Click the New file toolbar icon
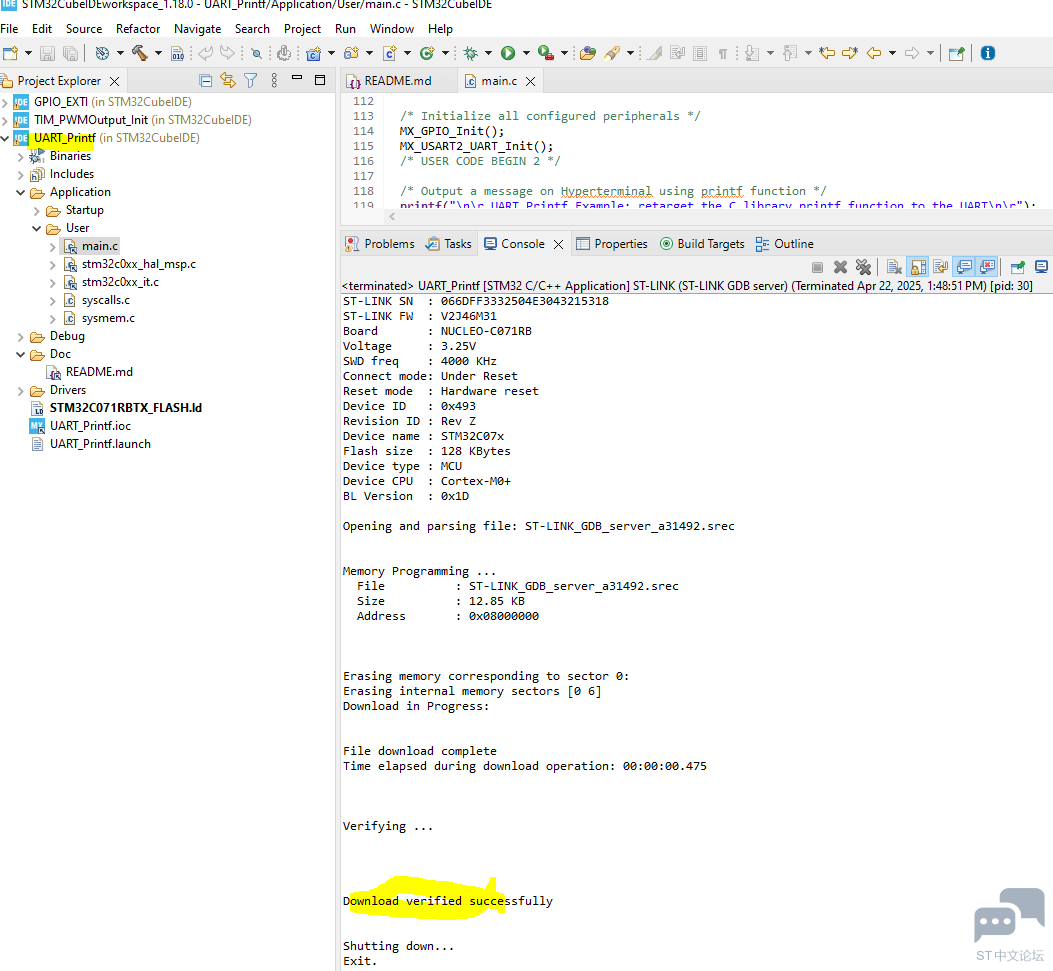1053x971 pixels. 10,53
